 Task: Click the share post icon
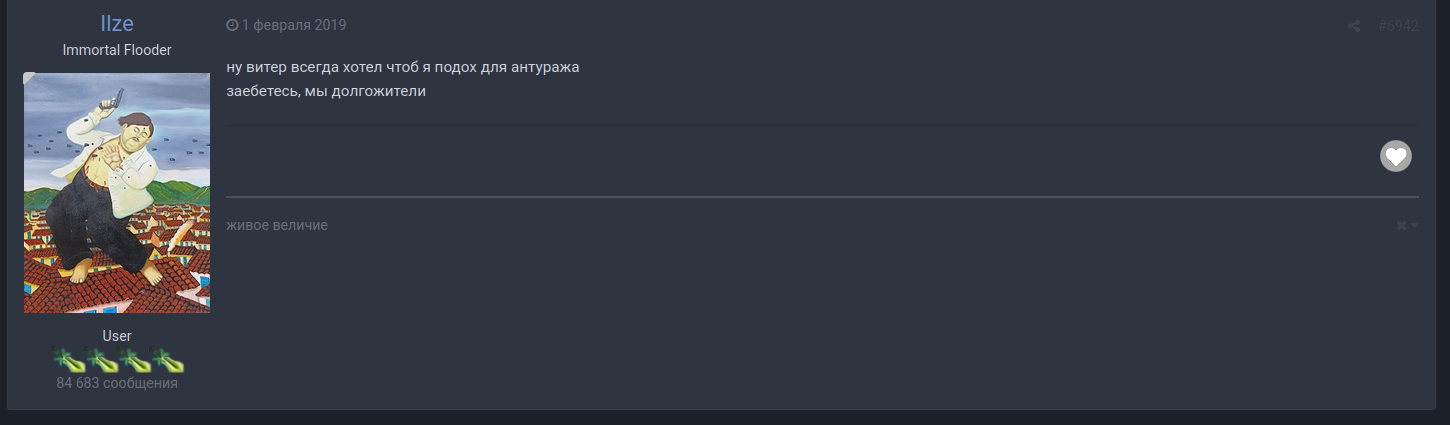pos(1353,26)
